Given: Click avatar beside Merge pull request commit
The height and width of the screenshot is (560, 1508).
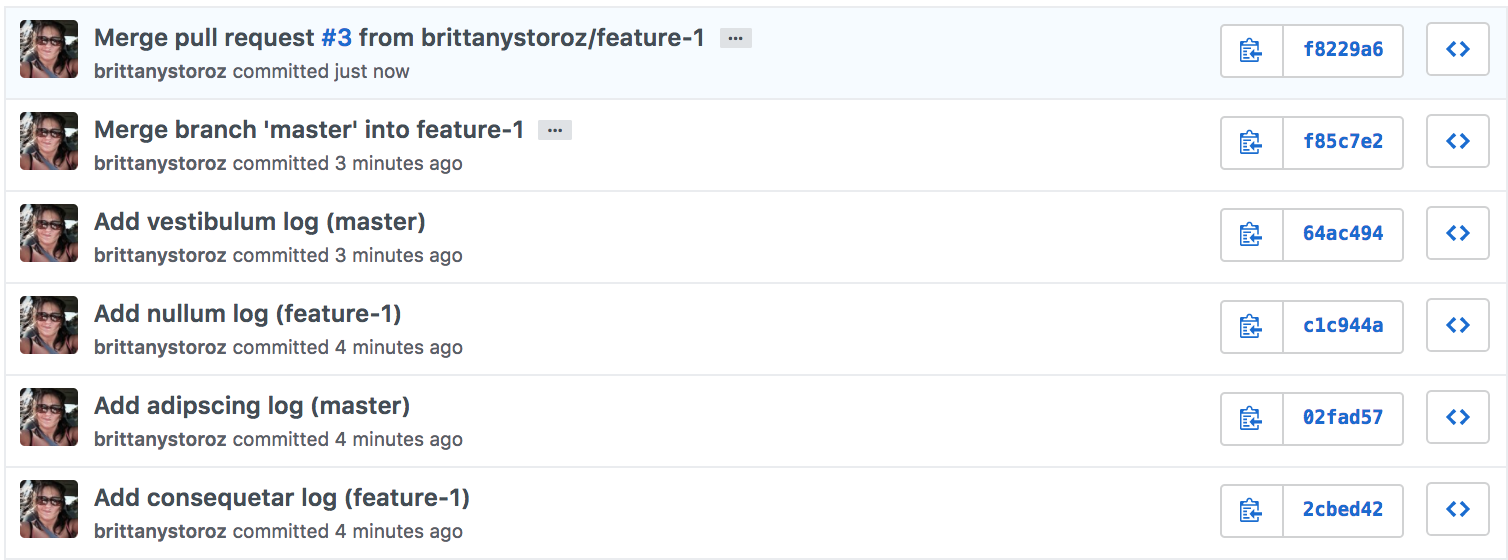Looking at the screenshot, I should point(49,49).
